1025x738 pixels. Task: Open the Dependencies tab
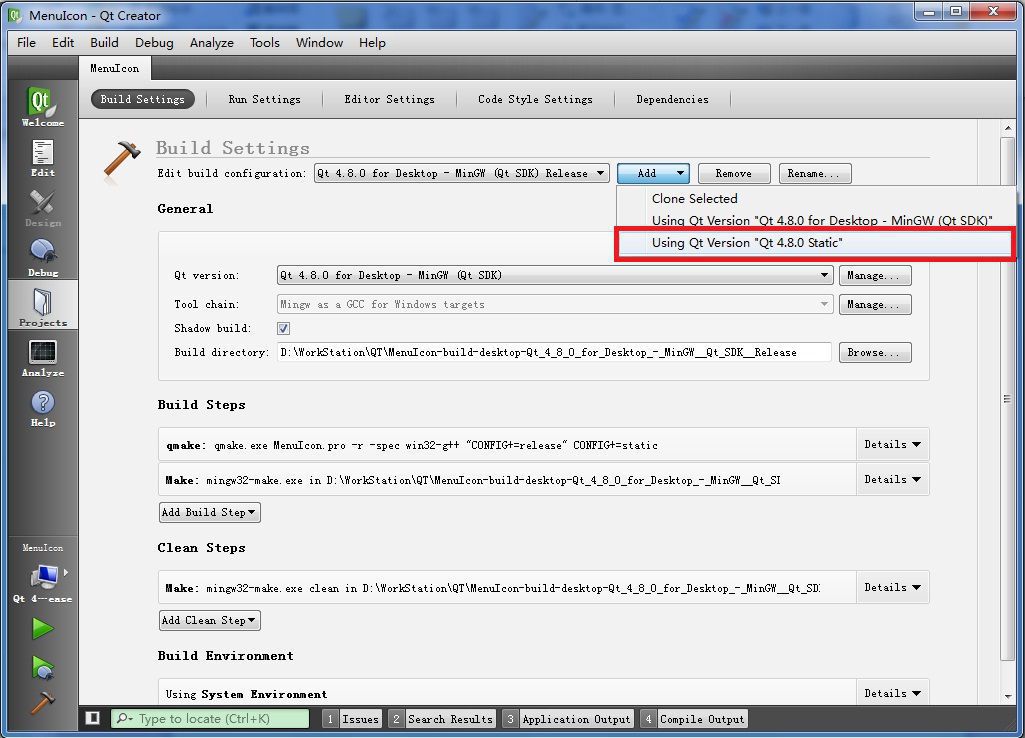[x=673, y=99]
